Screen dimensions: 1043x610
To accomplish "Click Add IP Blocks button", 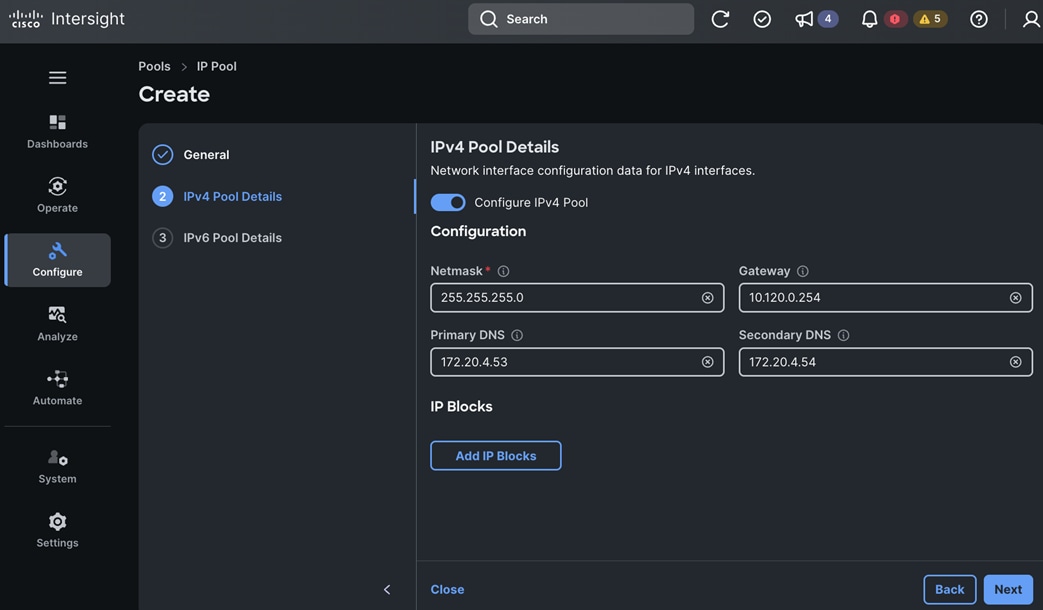I will tap(496, 456).
